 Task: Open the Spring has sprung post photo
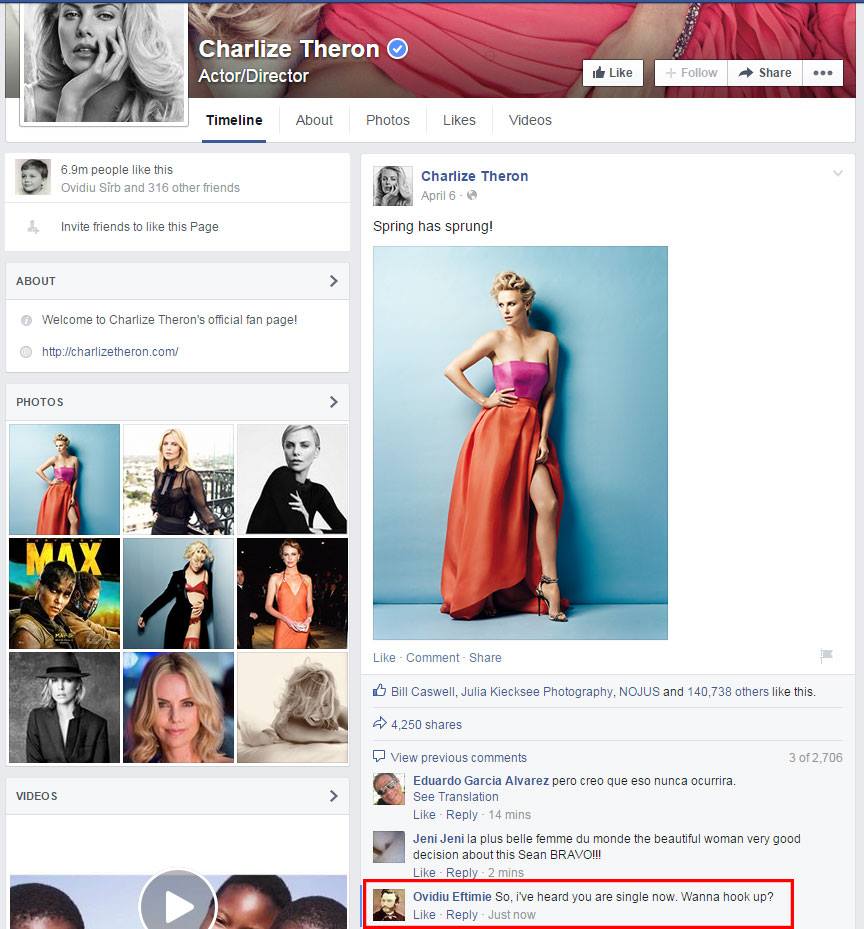pos(520,443)
